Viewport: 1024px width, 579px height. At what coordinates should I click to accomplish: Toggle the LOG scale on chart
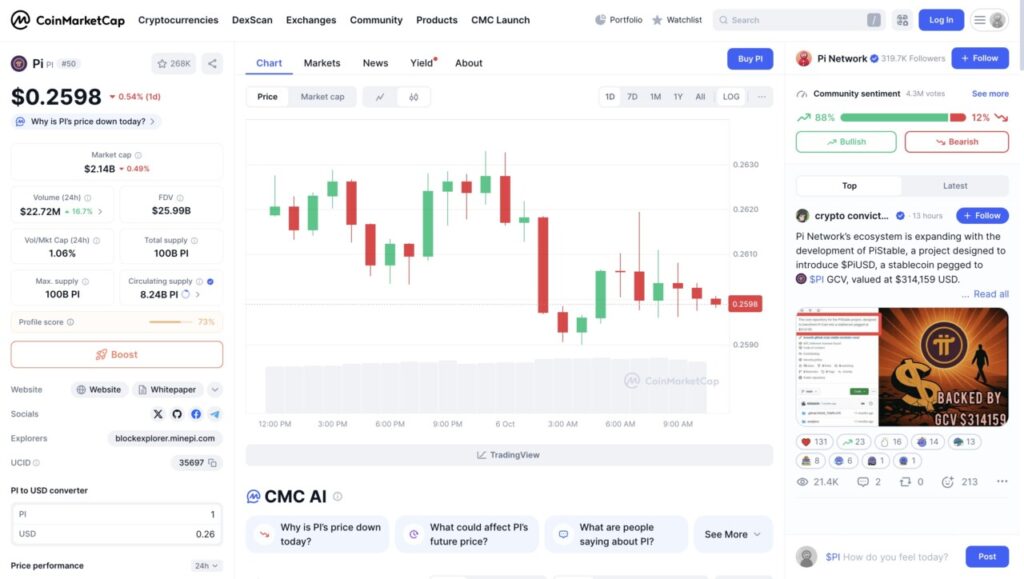(x=731, y=97)
